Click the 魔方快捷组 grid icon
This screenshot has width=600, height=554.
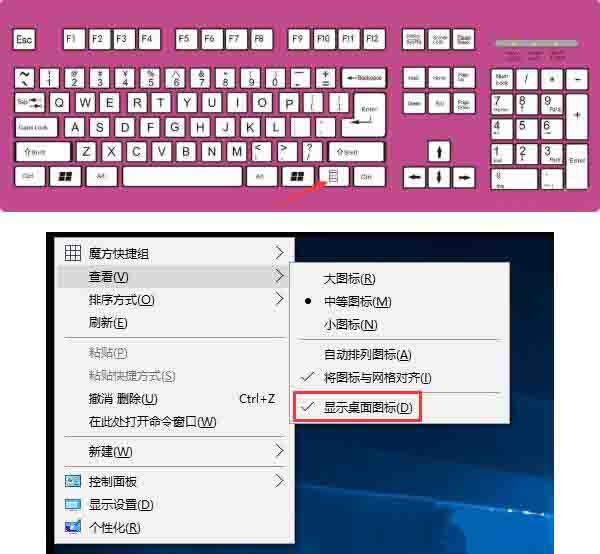pyautogui.click(x=72, y=253)
